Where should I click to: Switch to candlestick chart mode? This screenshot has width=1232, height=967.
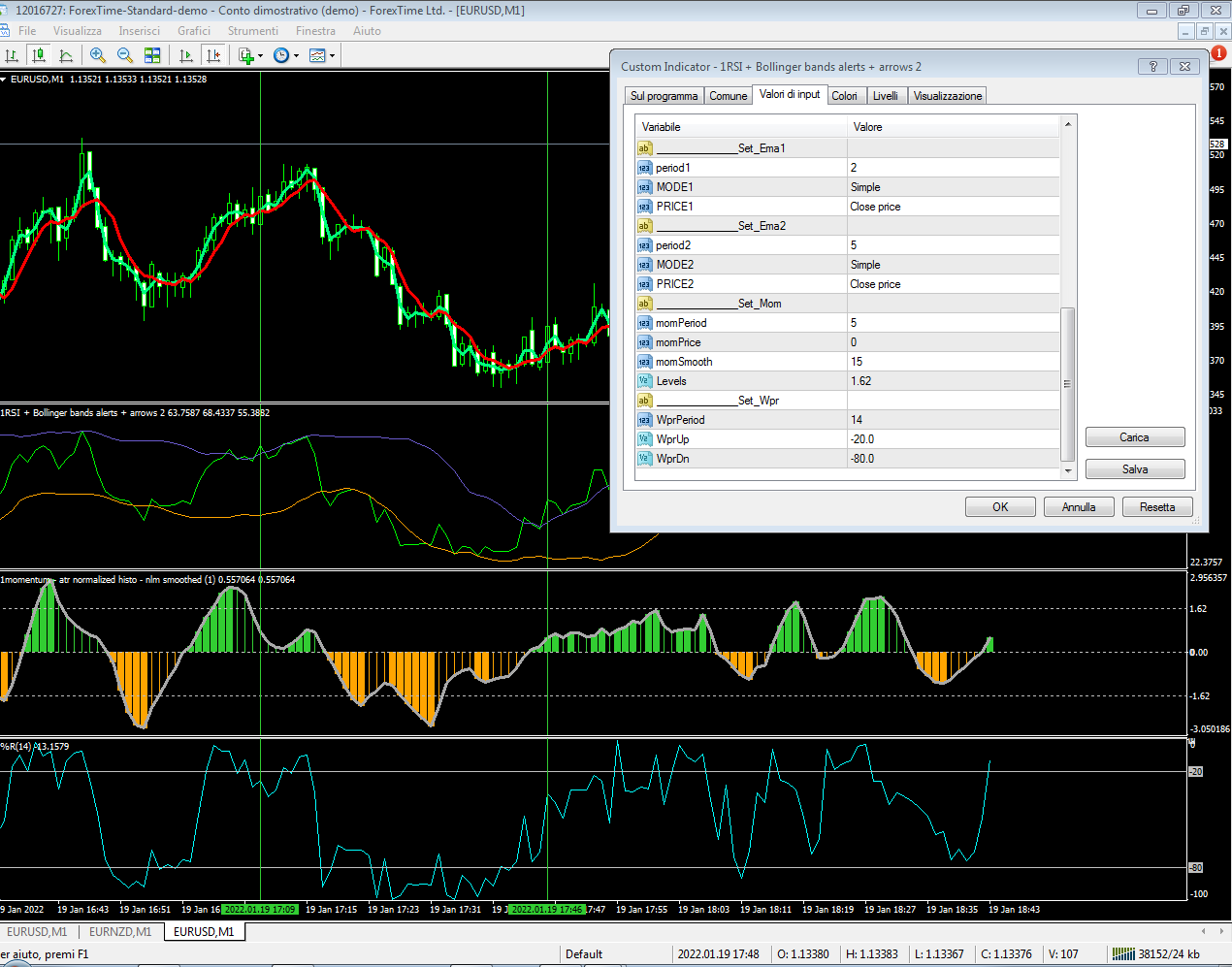tap(39, 55)
